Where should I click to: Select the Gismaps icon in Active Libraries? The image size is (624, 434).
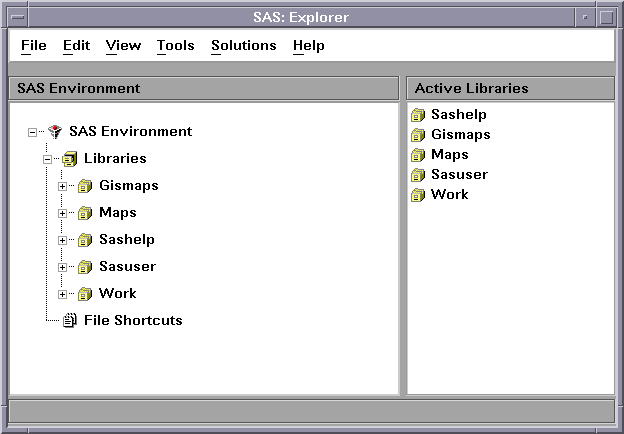[x=418, y=135]
